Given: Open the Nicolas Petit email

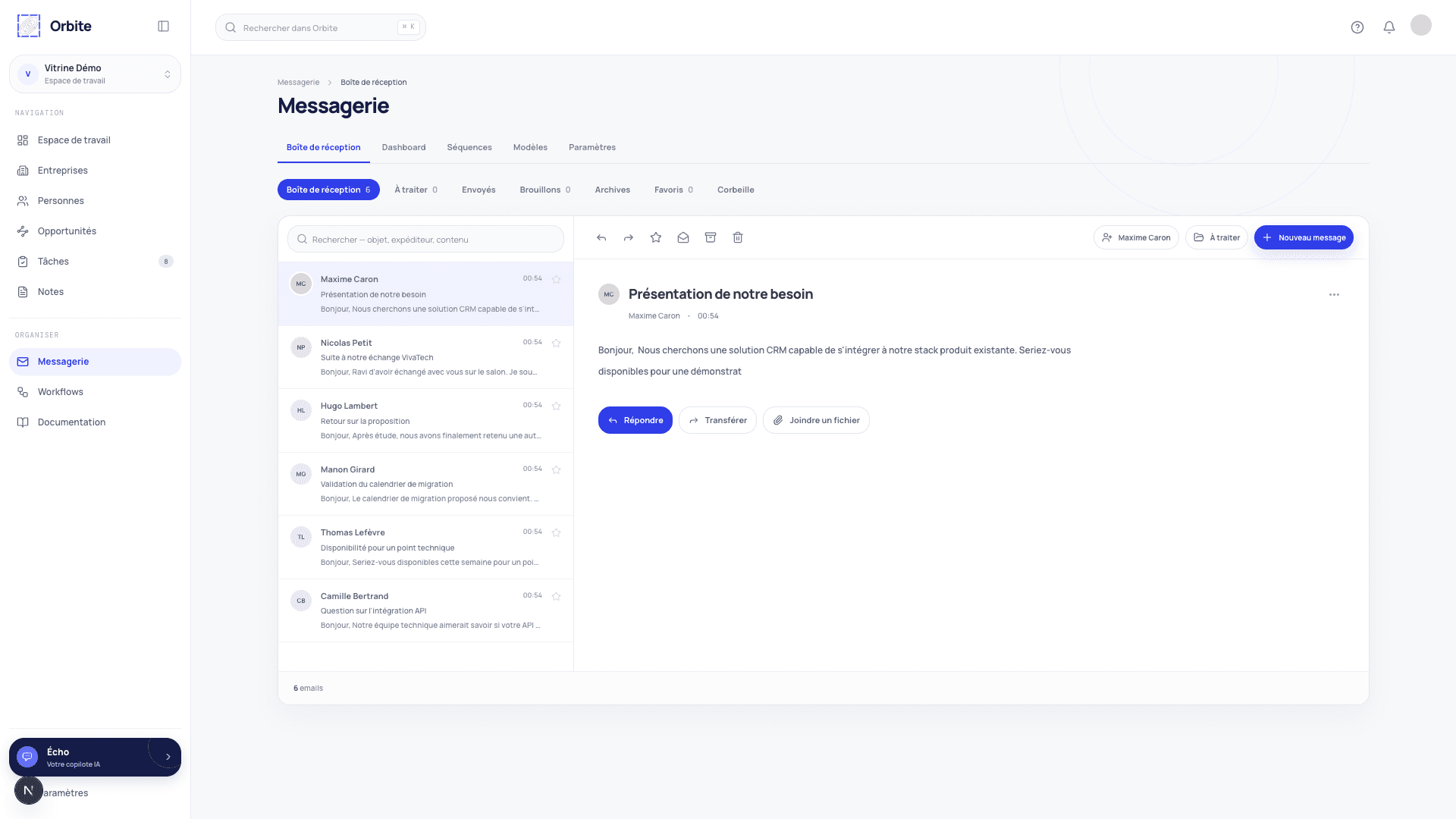Looking at the screenshot, I should 425,357.
